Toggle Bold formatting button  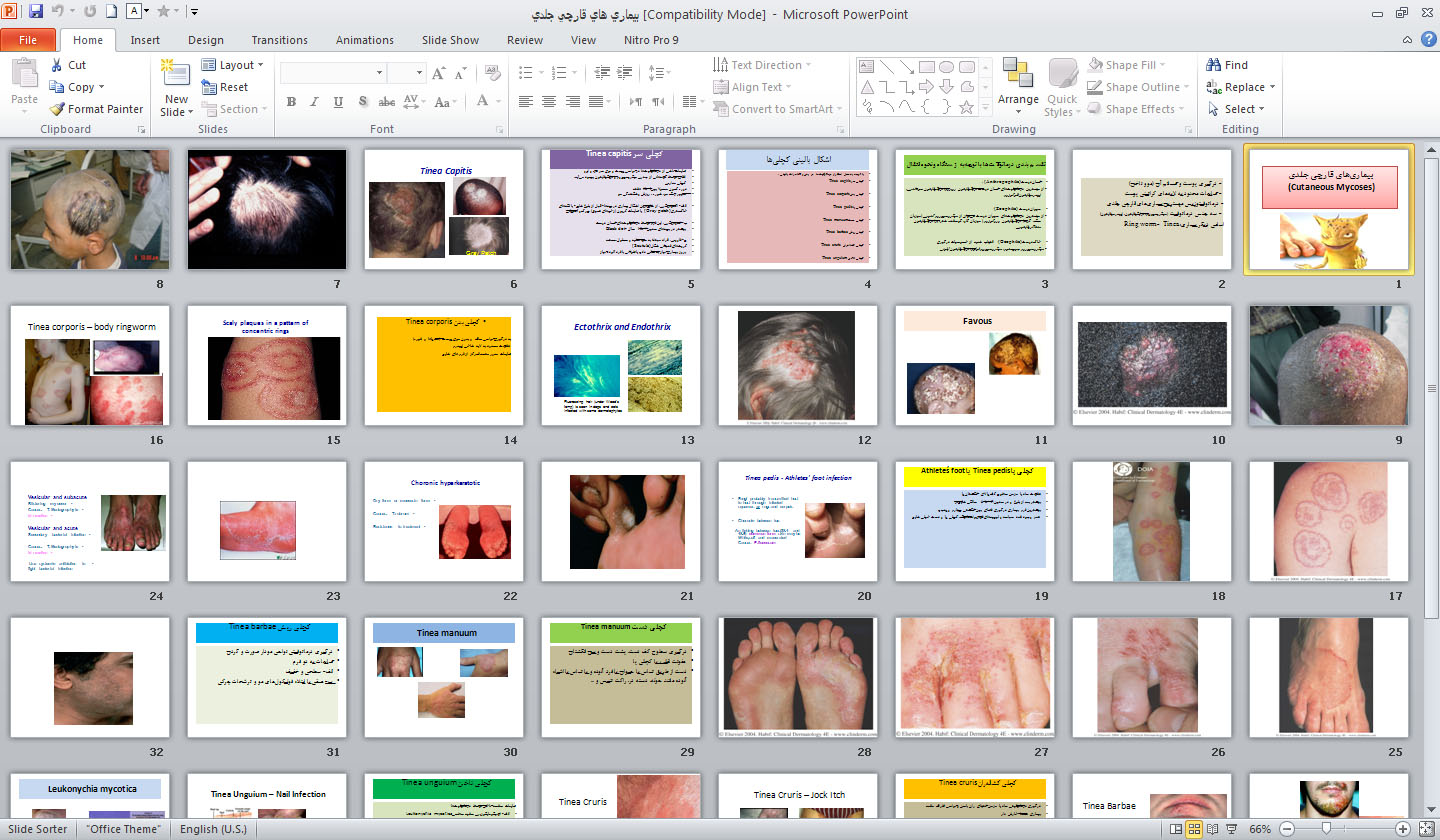291,101
